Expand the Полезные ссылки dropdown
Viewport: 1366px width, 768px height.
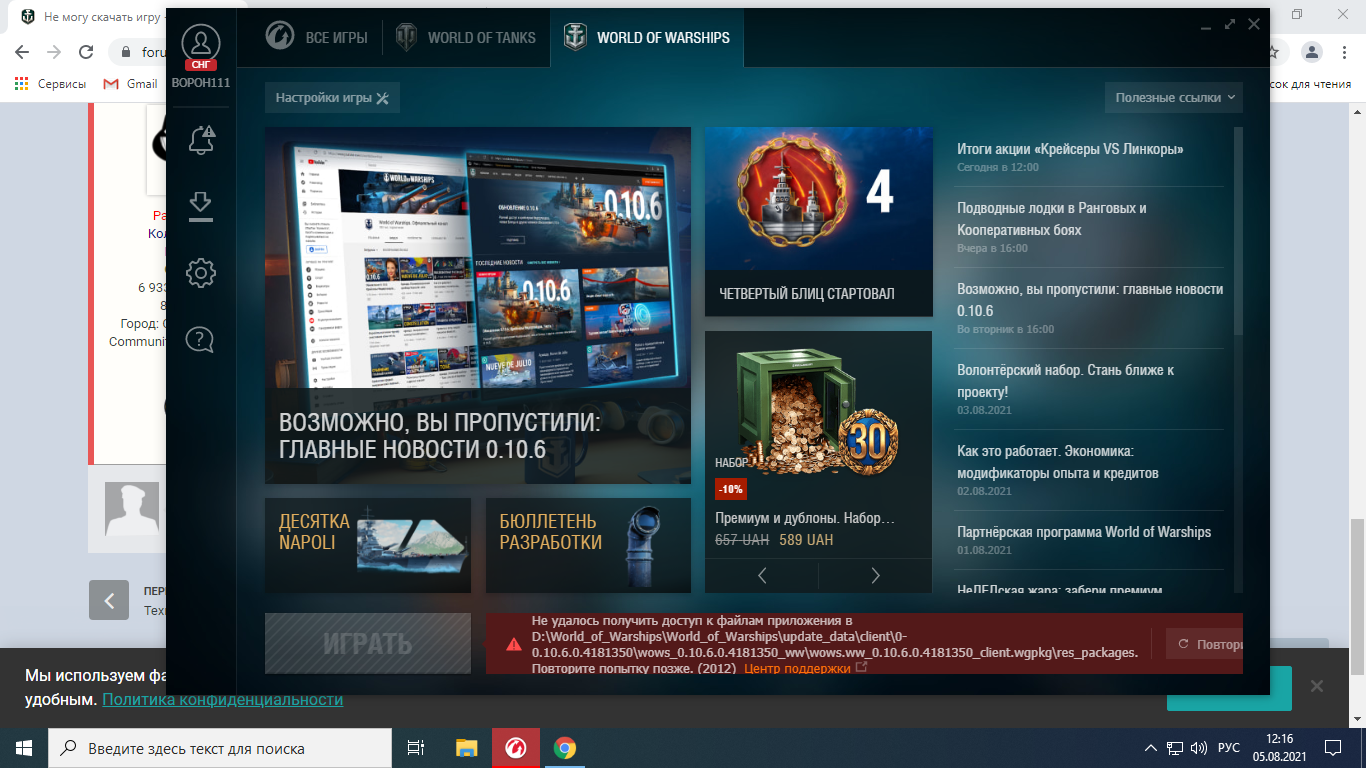pos(1174,97)
